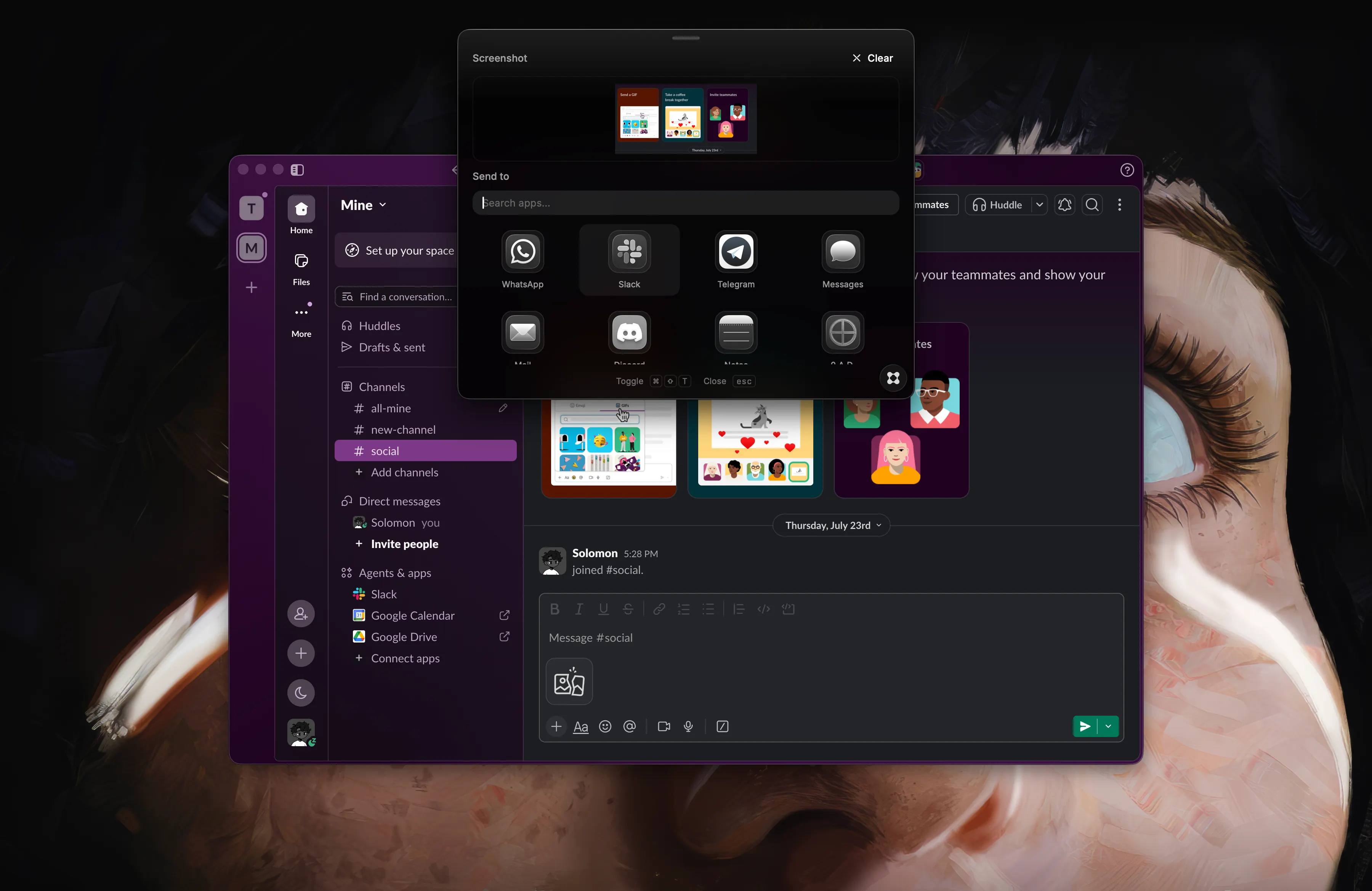This screenshot has width=1372, height=891.
Task: Open the channel notifications bell
Action: (x=1064, y=205)
